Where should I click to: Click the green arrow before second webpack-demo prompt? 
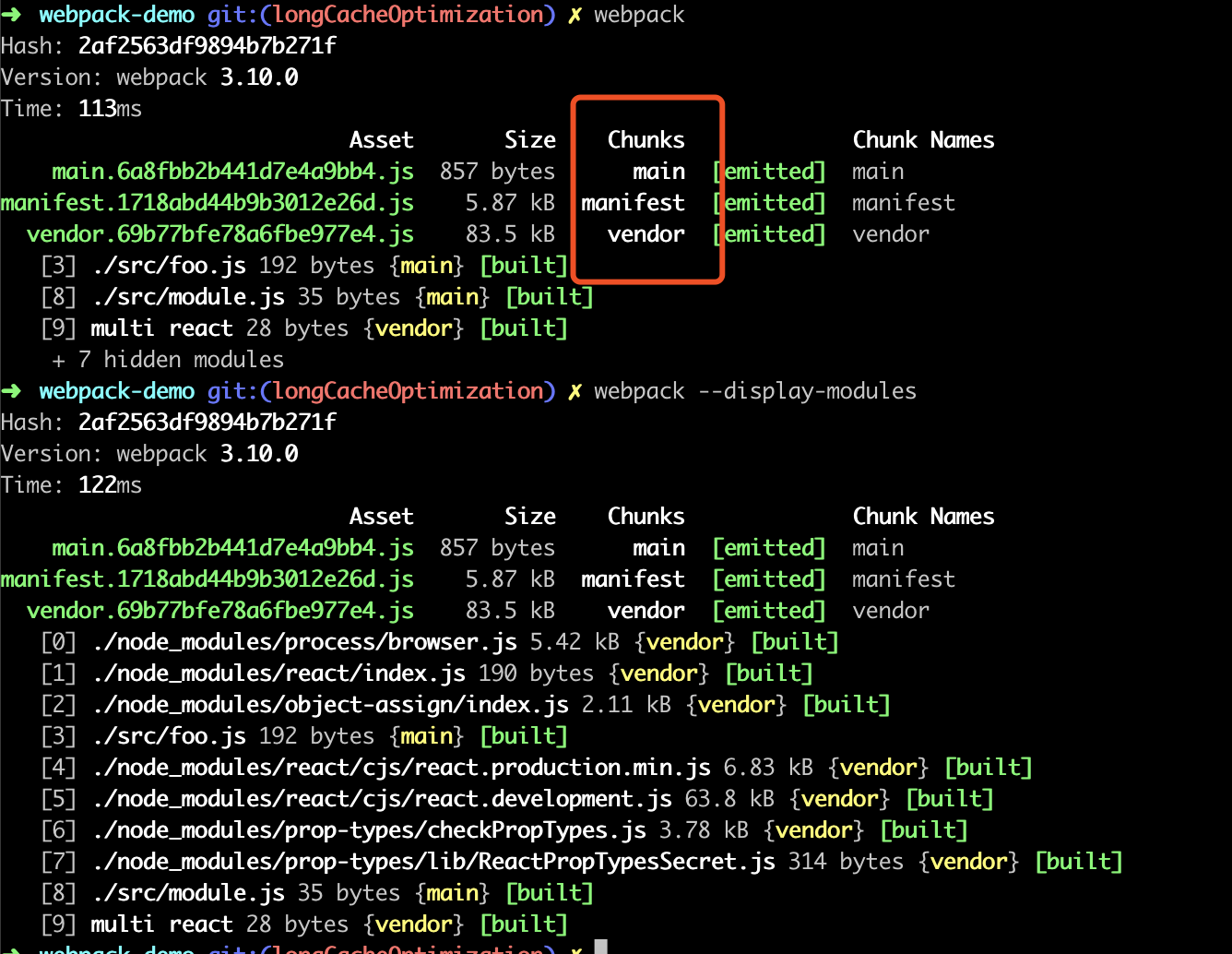point(11,391)
